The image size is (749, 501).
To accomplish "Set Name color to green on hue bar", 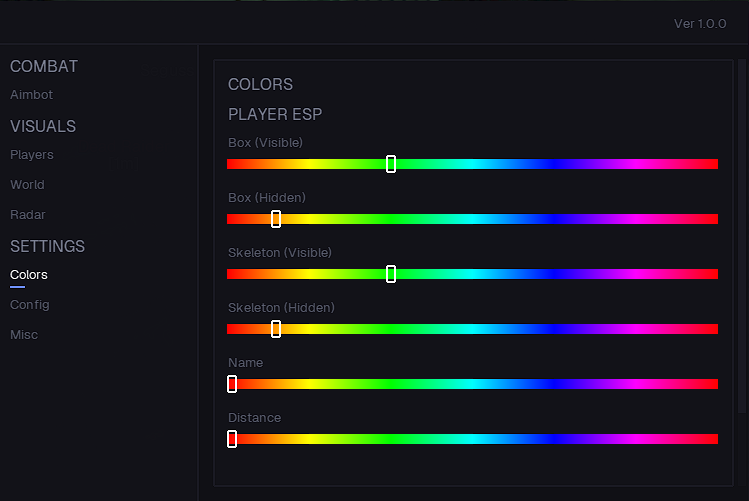I will (391, 384).
